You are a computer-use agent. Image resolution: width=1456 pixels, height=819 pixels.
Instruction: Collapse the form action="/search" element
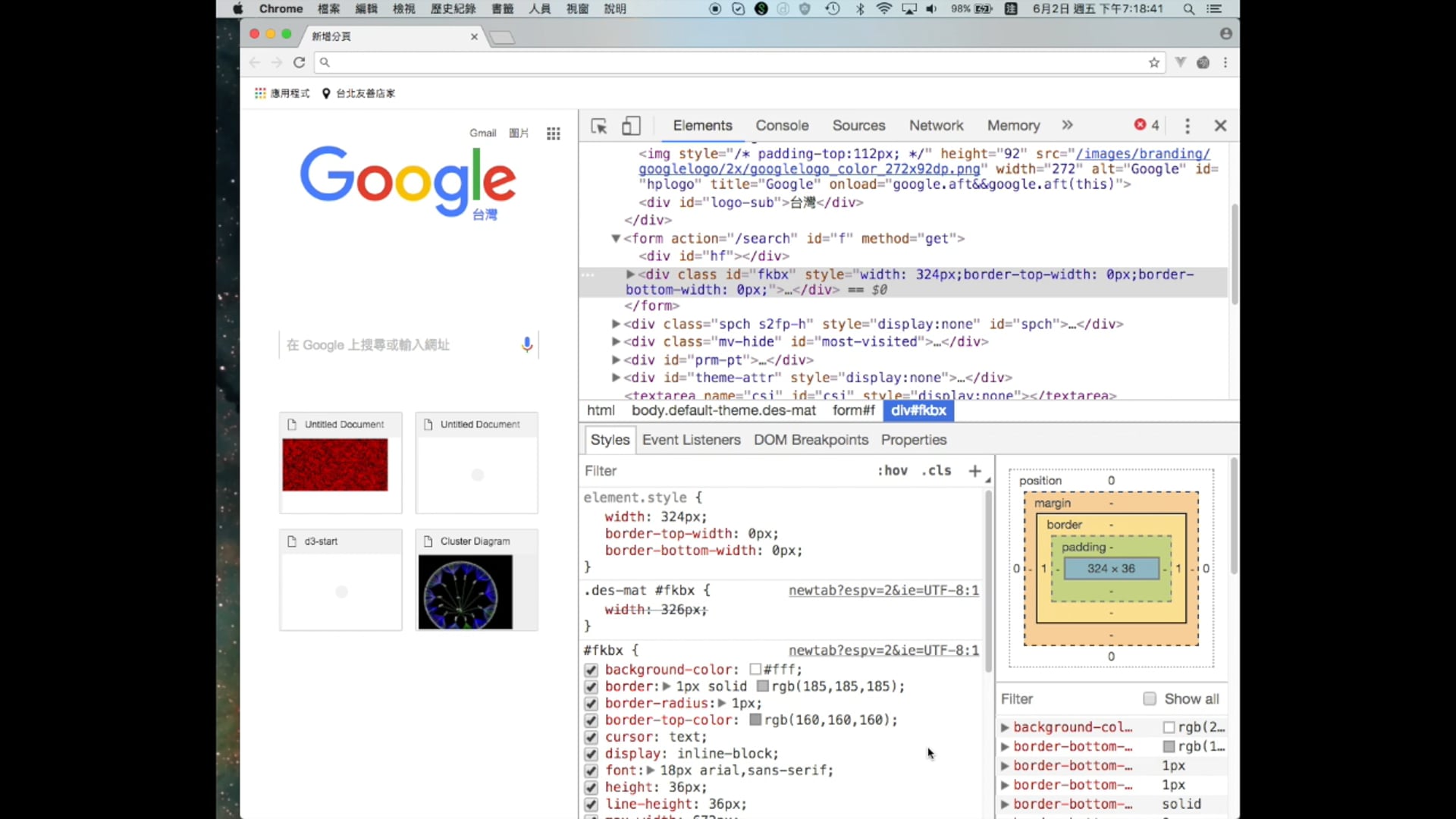click(x=616, y=238)
